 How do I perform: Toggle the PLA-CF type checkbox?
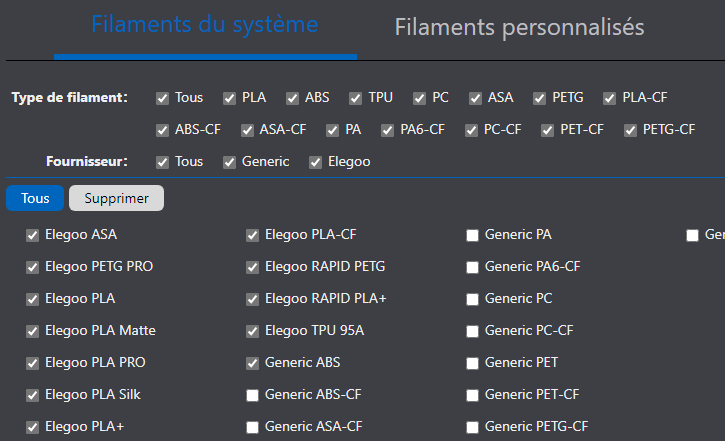pyautogui.click(x=611, y=98)
